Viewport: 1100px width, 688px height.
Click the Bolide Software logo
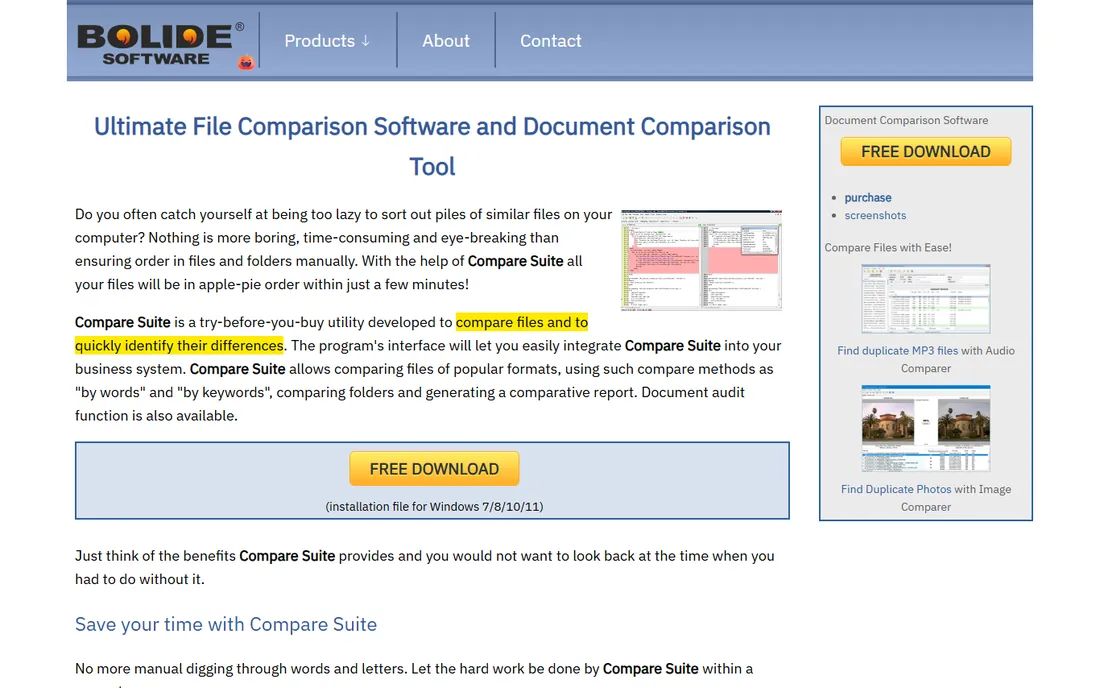click(161, 44)
